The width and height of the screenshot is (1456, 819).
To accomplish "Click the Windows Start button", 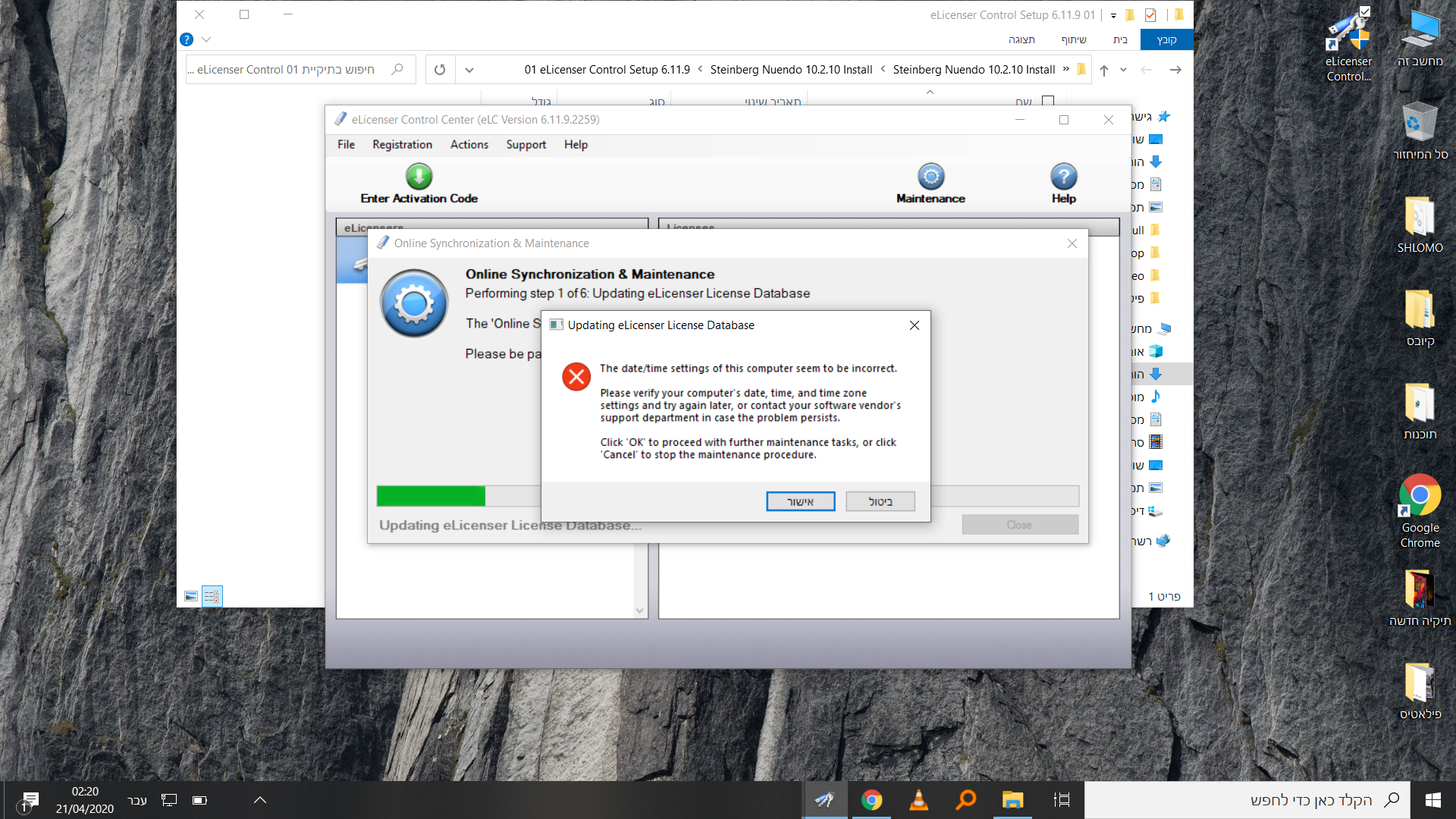I will pyautogui.click(x=1432, y=800).
